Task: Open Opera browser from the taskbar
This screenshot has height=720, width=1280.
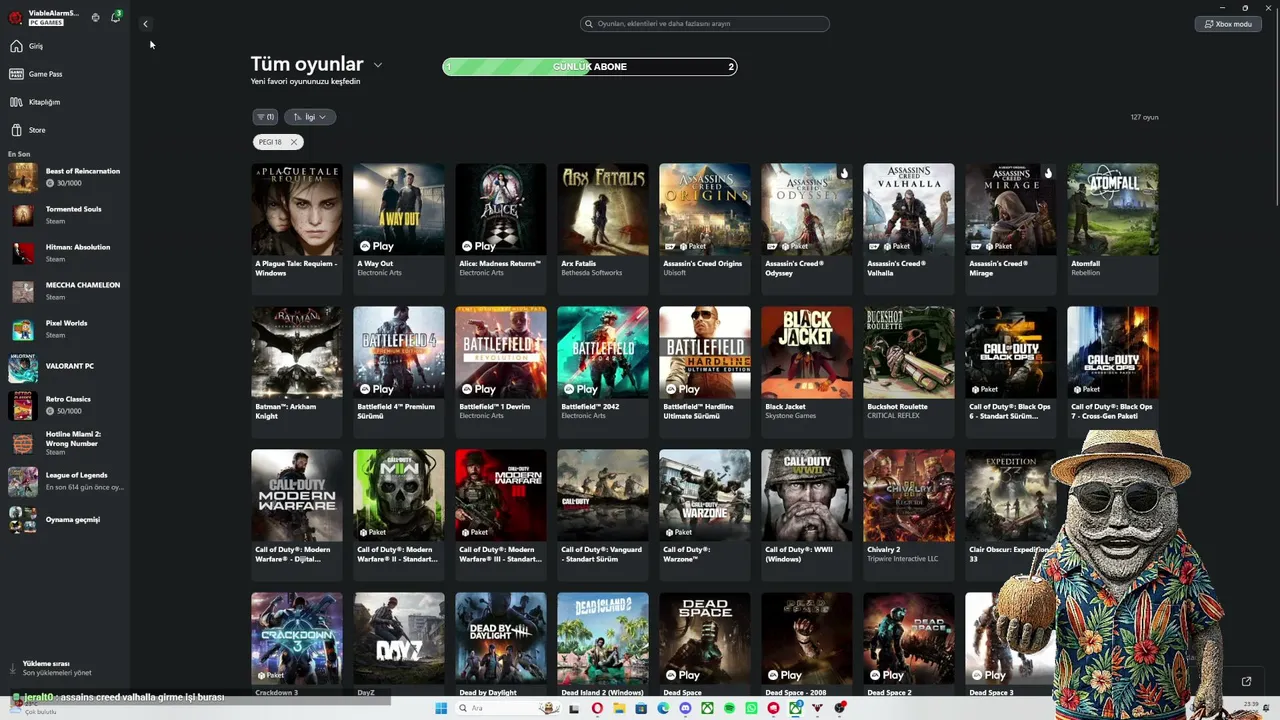Action: [597, 708]
